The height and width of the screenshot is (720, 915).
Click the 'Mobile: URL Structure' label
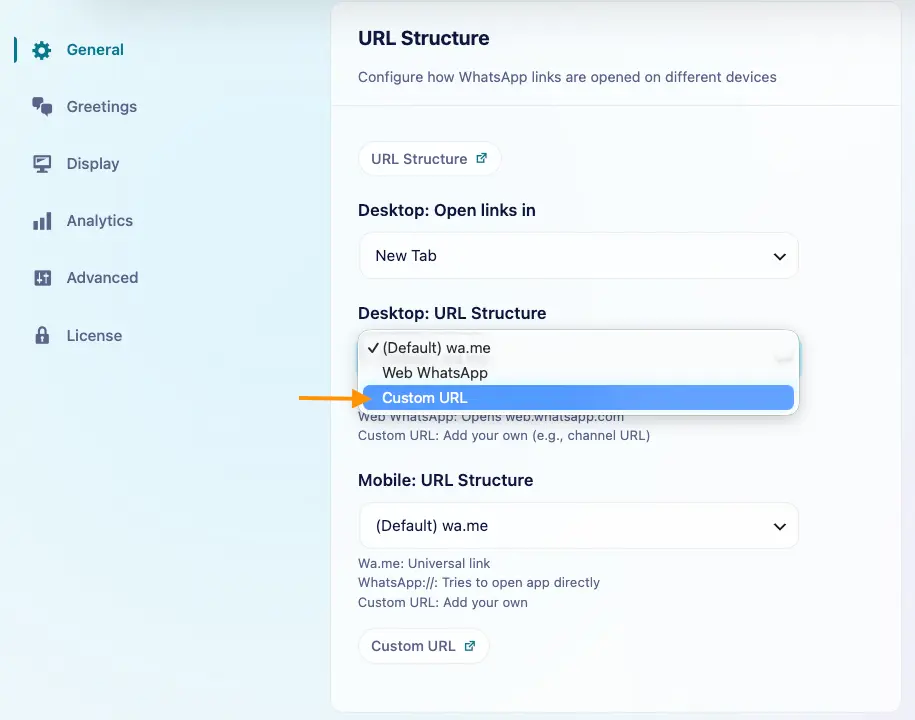click(445, 480)
